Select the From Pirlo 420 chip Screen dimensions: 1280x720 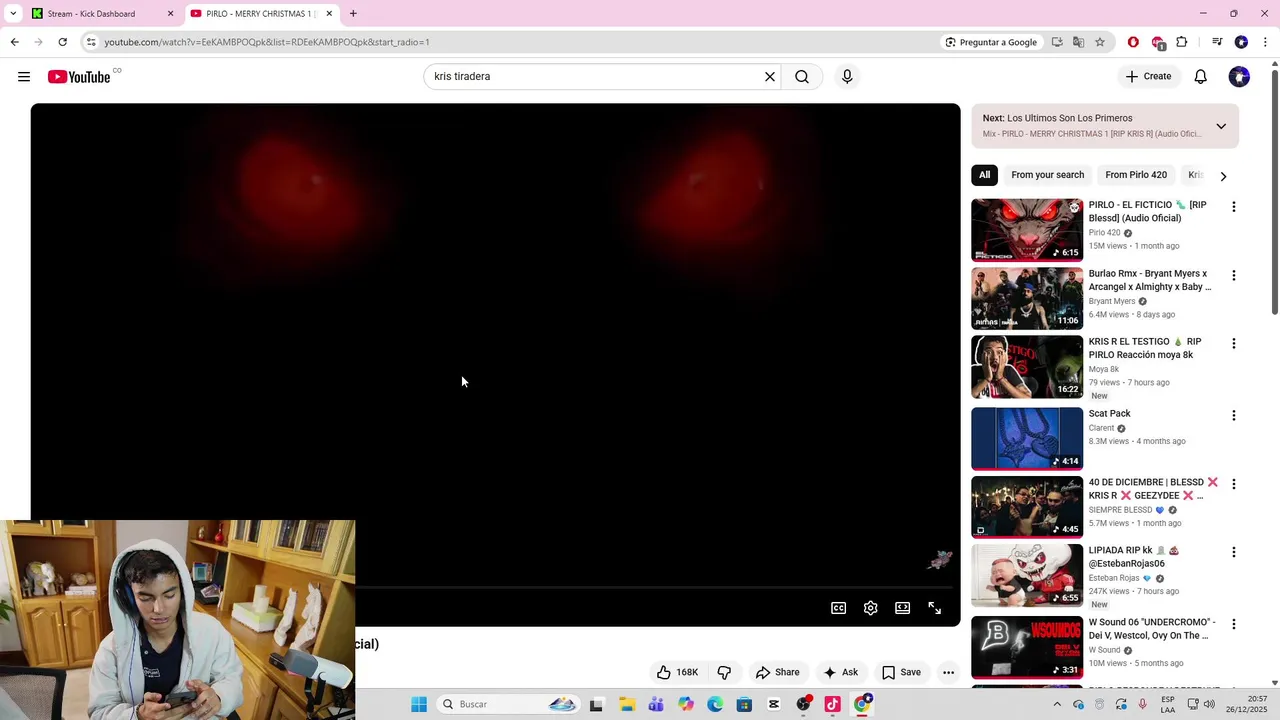point(1136,175)
